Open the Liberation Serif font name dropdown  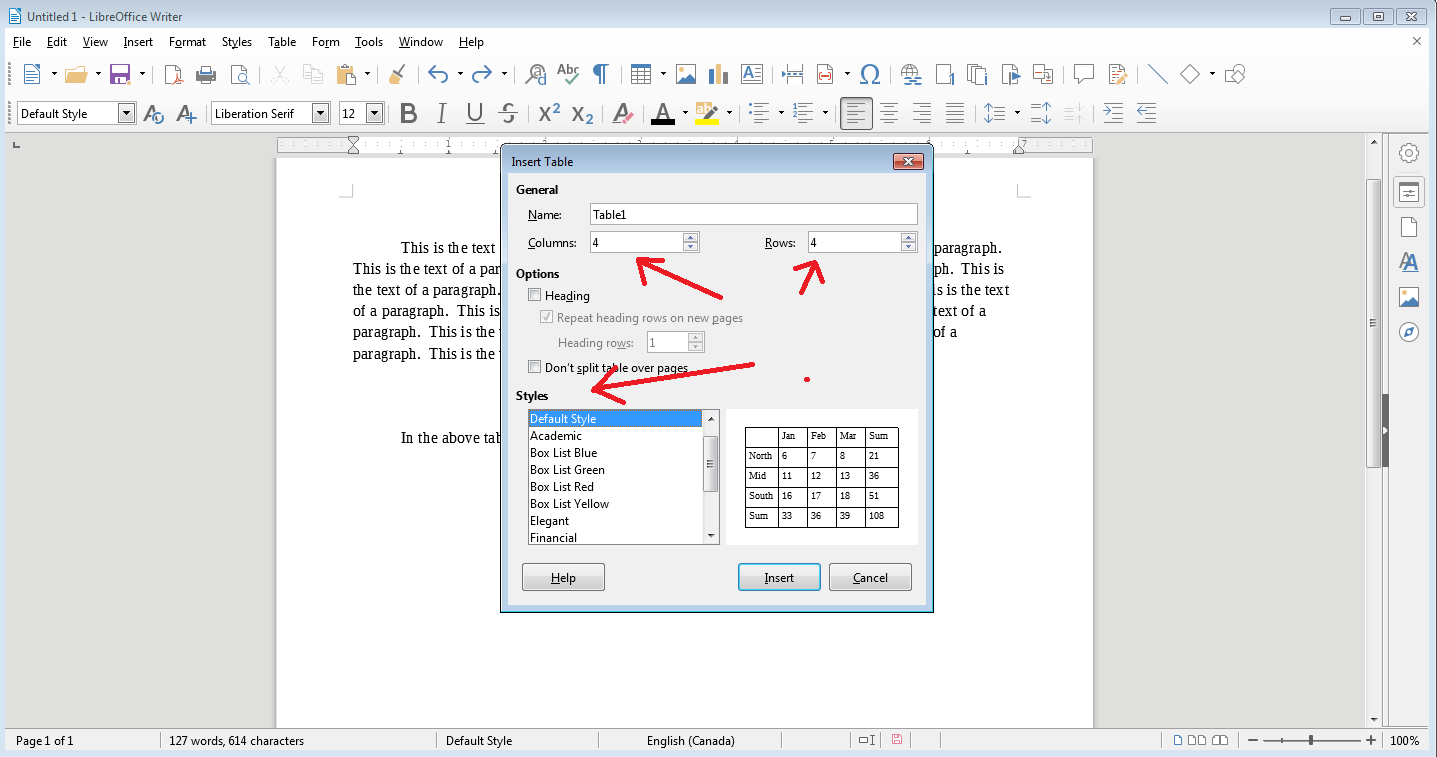[320, 114]
